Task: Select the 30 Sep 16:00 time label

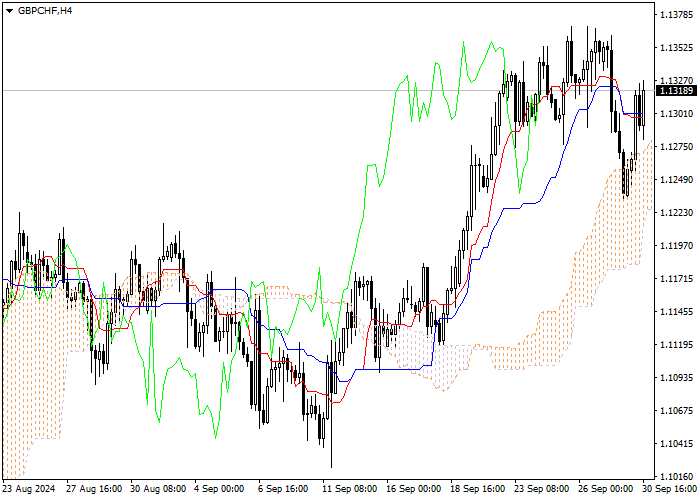Action: click(671, 489)
